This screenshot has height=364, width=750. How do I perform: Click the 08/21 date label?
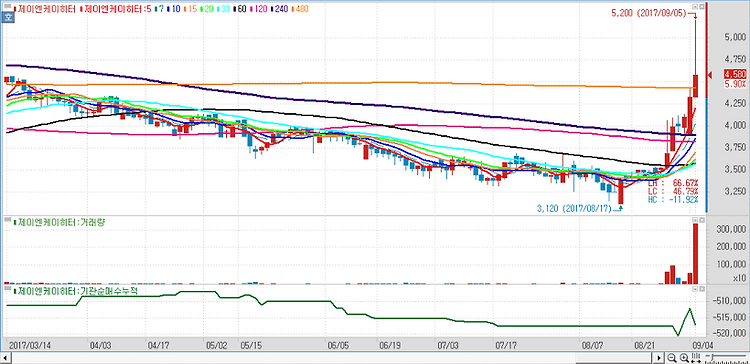644,345
